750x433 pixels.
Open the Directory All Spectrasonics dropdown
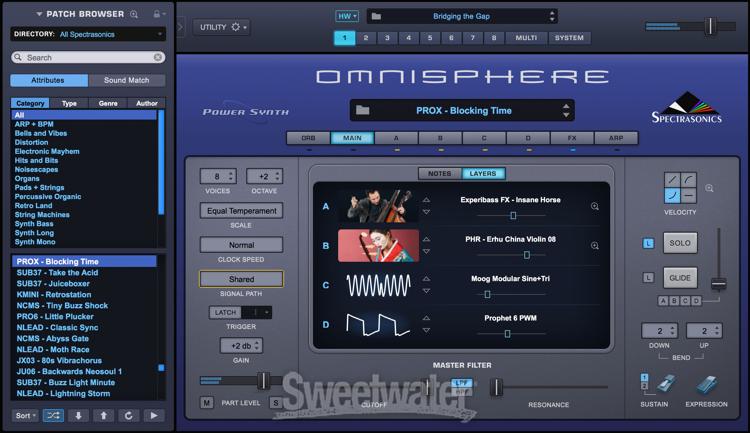tap(88, 34)
